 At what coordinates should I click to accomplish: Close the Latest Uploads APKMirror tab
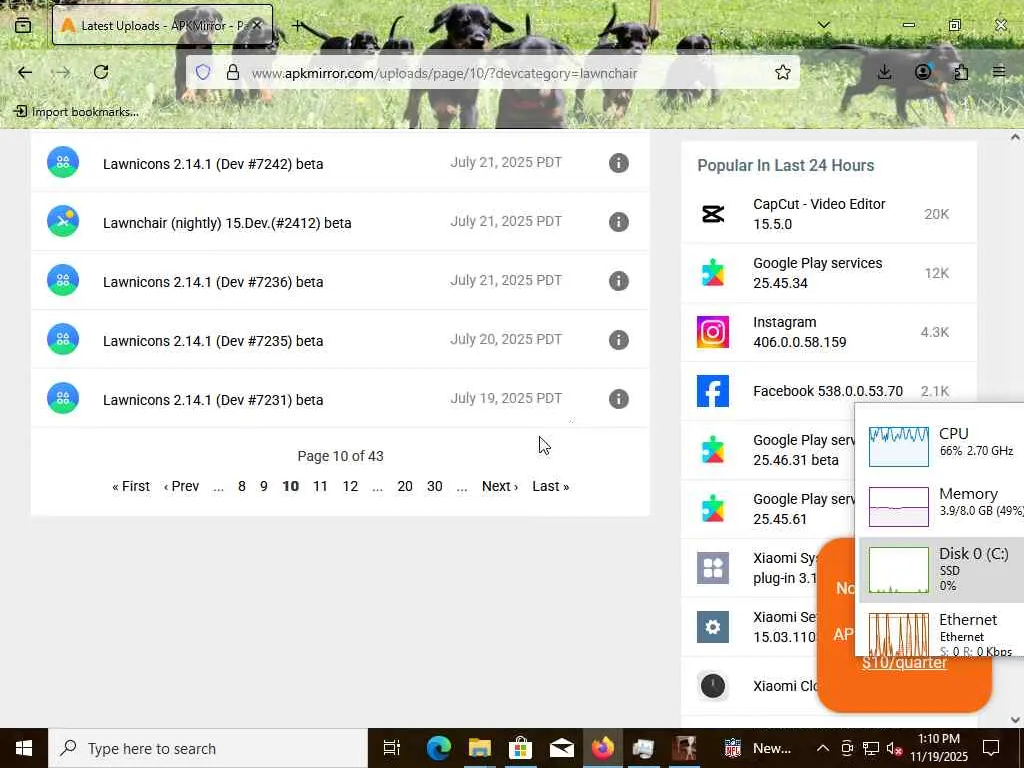pyautogui.click(x=257, y=25)
